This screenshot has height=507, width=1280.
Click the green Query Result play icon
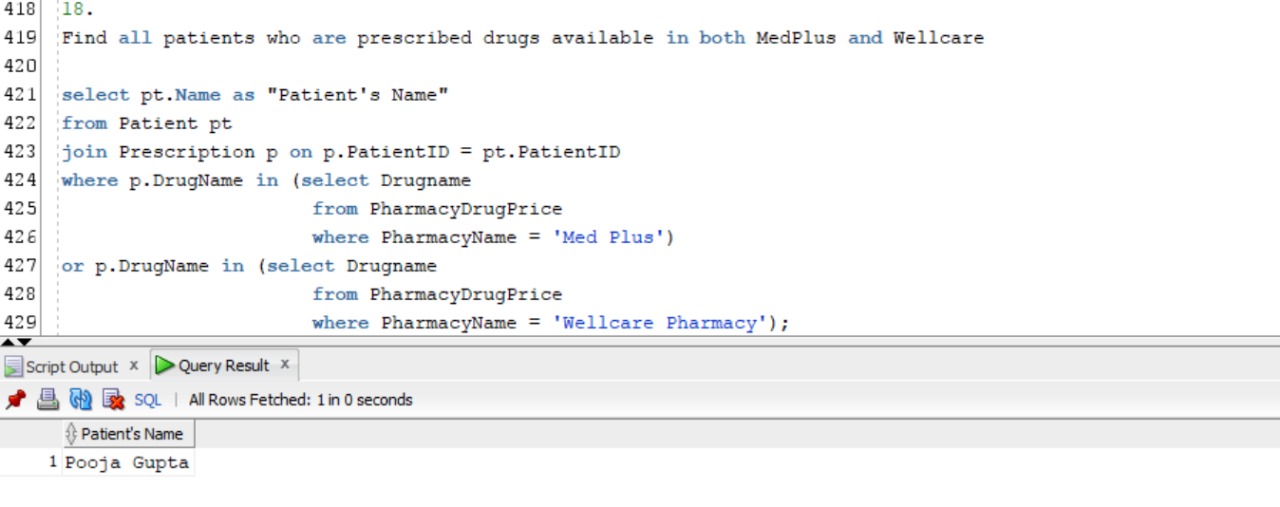[165, 365]
